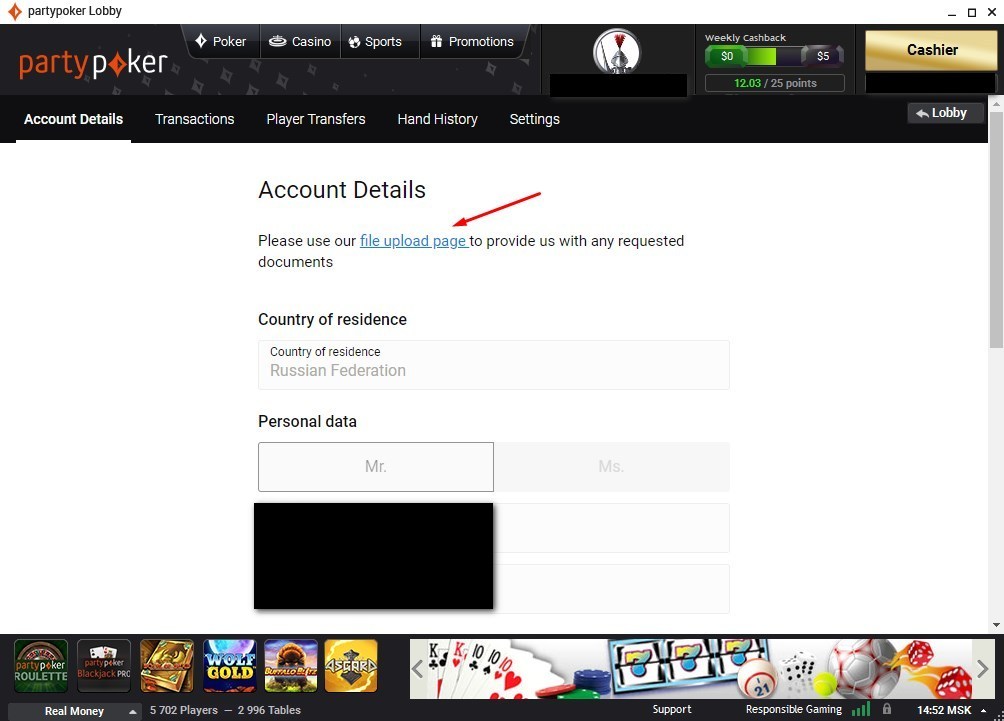Open the partypoker Roulette game icon
The width and height of the screenshot is (1004, 721).
[x=40, y=664]
